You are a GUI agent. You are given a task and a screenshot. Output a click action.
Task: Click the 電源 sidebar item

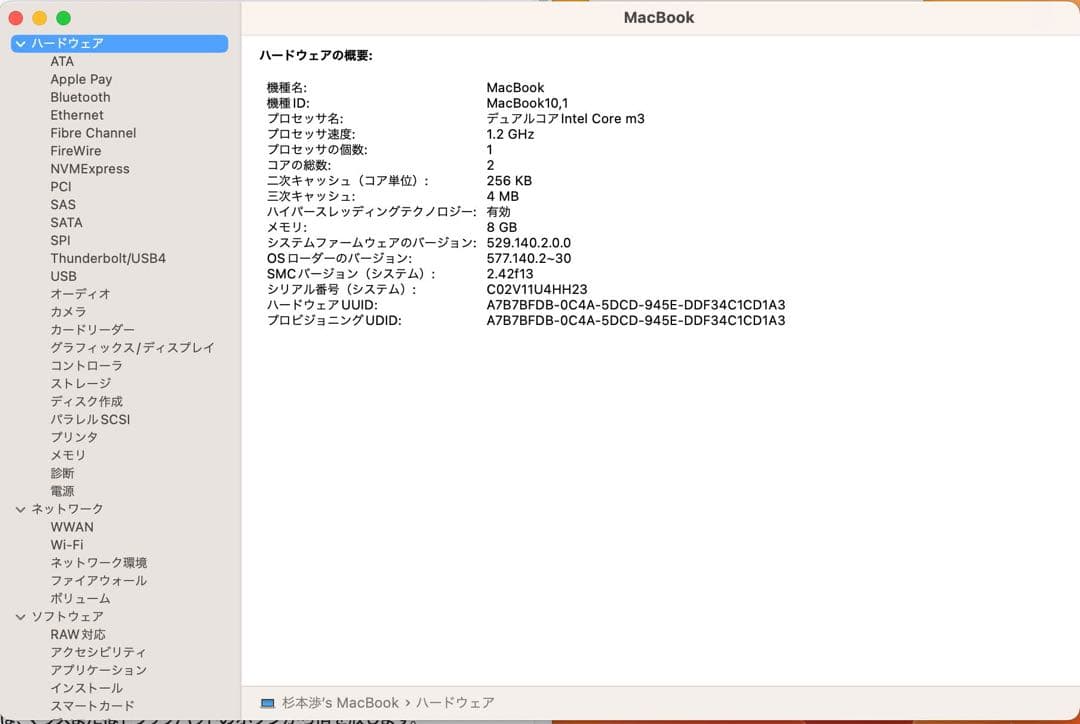[x=62, y=491]
